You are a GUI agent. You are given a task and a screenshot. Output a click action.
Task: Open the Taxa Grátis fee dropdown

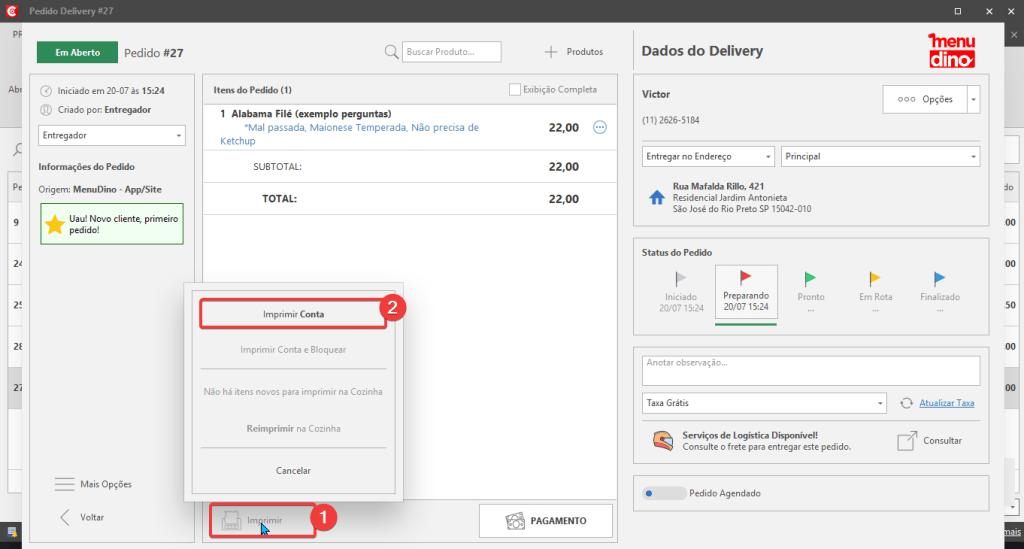point(764,403)
